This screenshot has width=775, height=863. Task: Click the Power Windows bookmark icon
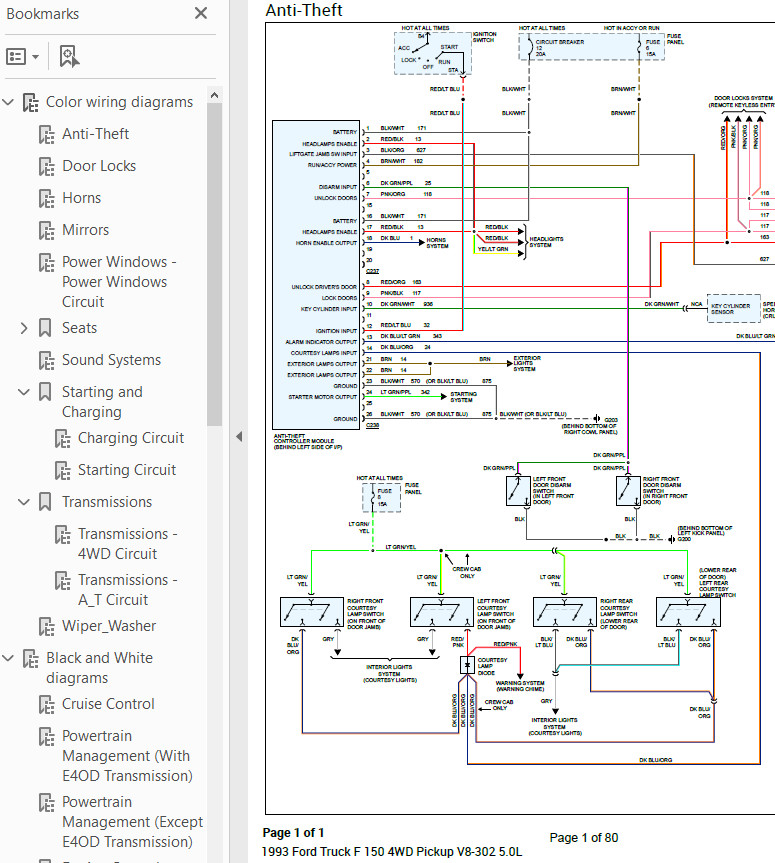click(47, 262)
